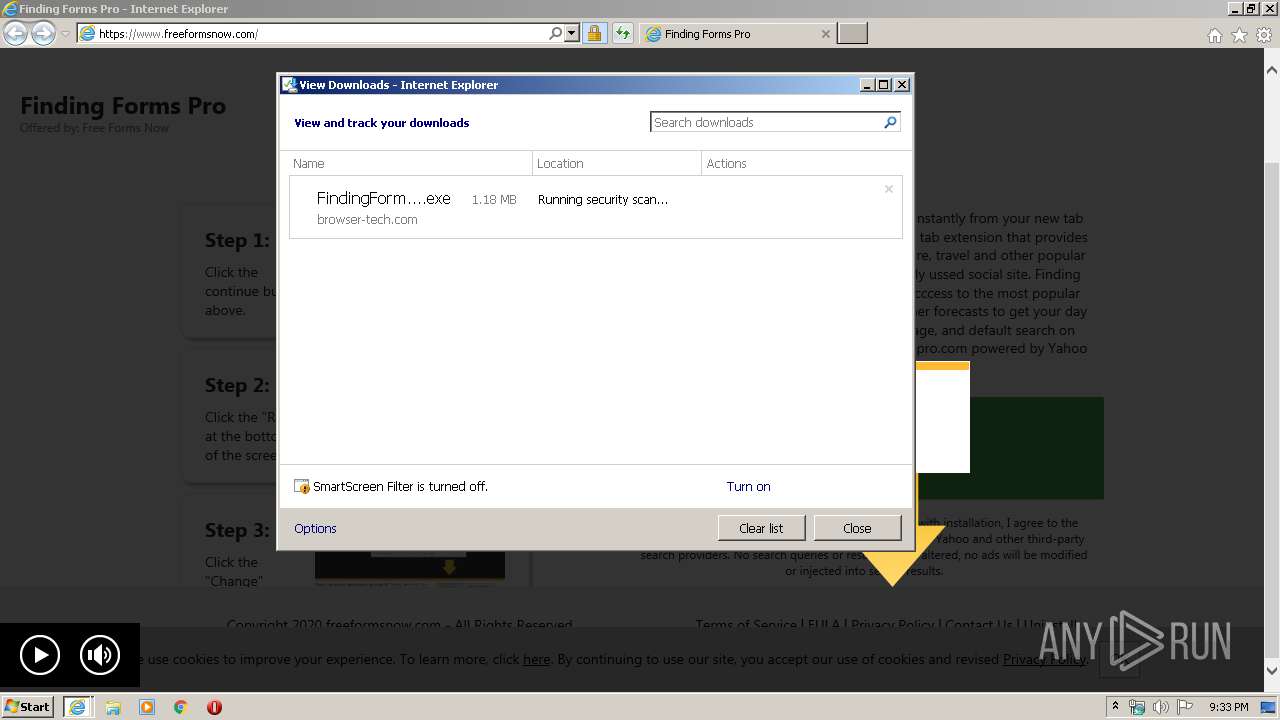Click the Show desktop tray button
1280x720 pixels.
(x=1270, y=707)
